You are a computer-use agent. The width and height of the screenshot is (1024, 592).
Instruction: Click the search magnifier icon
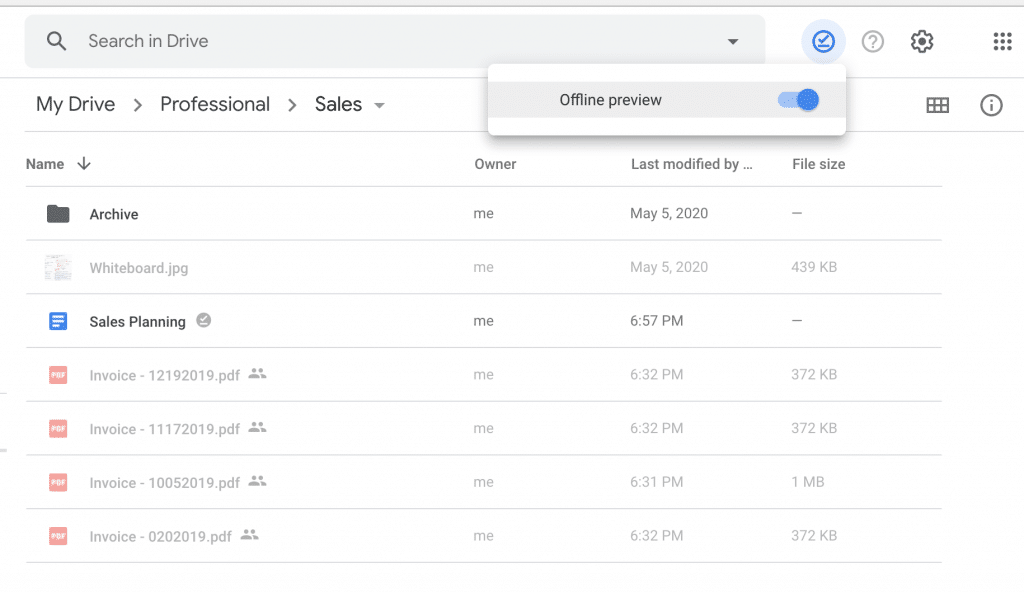57,42
